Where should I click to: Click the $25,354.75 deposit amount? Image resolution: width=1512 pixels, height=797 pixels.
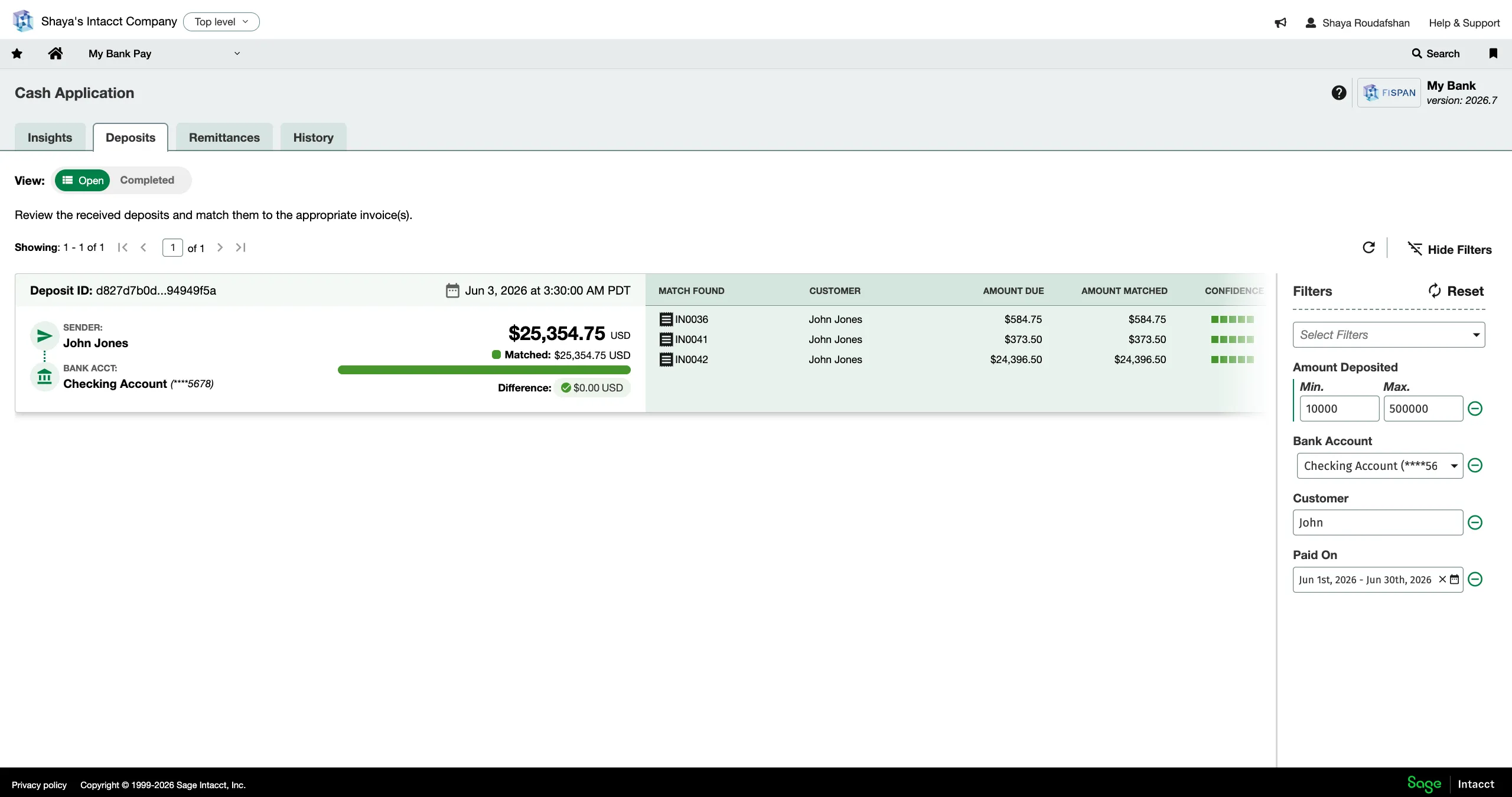coord(557,334)
